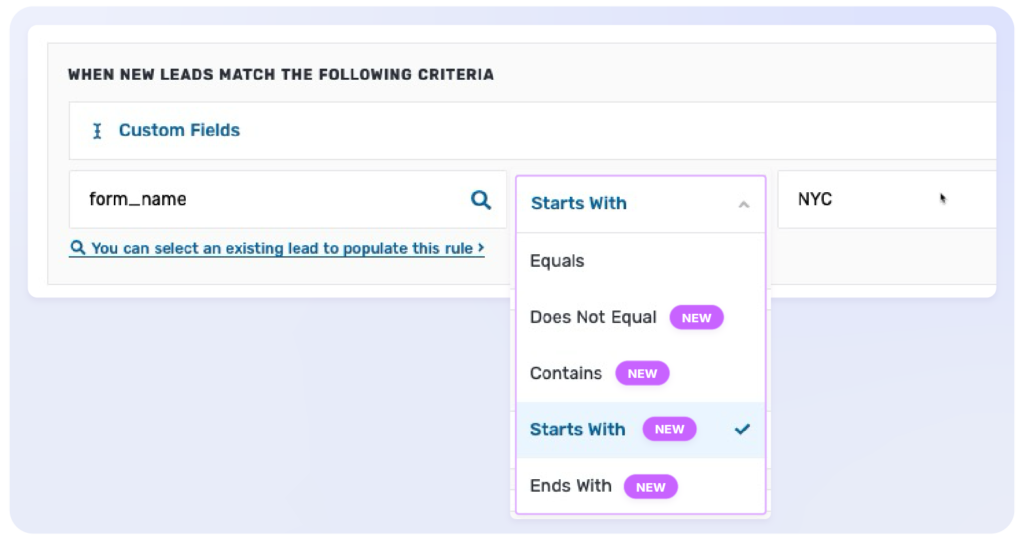Open the Starts With operator selector
This screenshot has width=1024, height=540.
(x=641, y=204)
